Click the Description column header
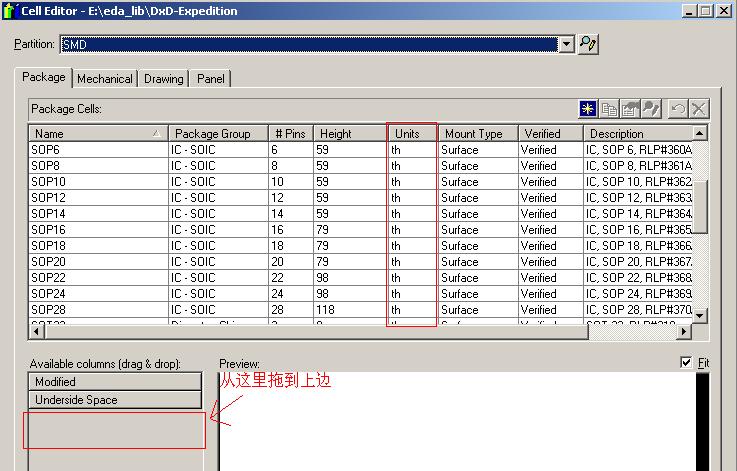 point(638,134)
